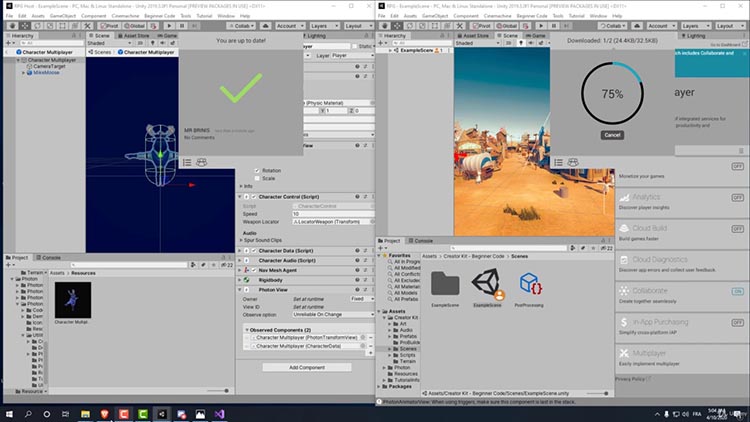Open File Explorer from the taskbar
The image size is (750, 422).
pyautogui.click(x=85, y=414)
